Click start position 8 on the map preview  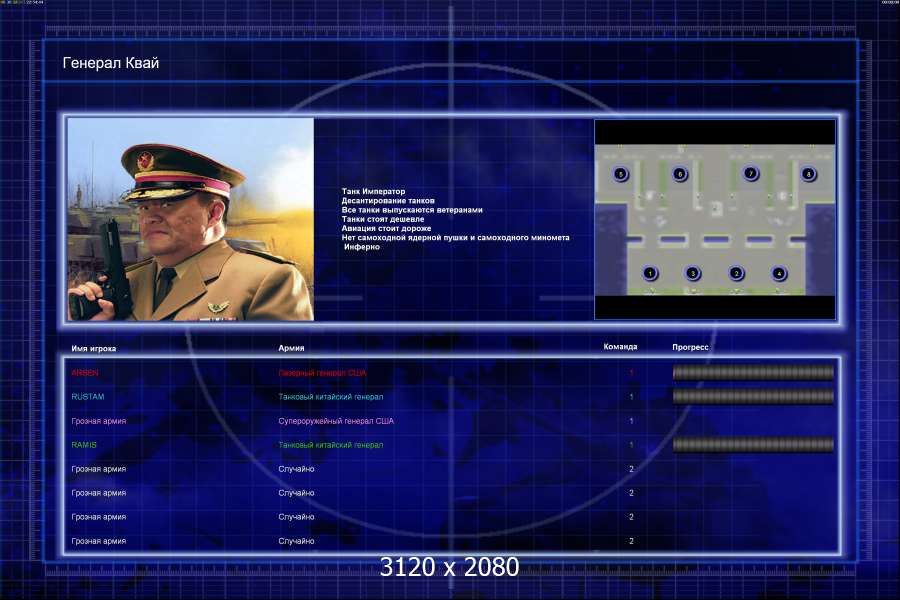pyautogui.click(x=809, y=174)
